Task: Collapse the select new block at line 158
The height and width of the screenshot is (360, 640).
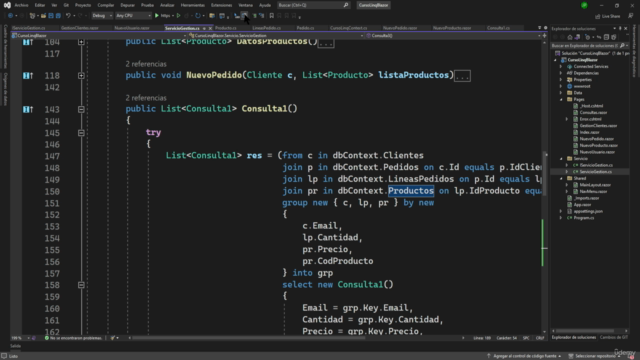Action: tap(81, 285)
